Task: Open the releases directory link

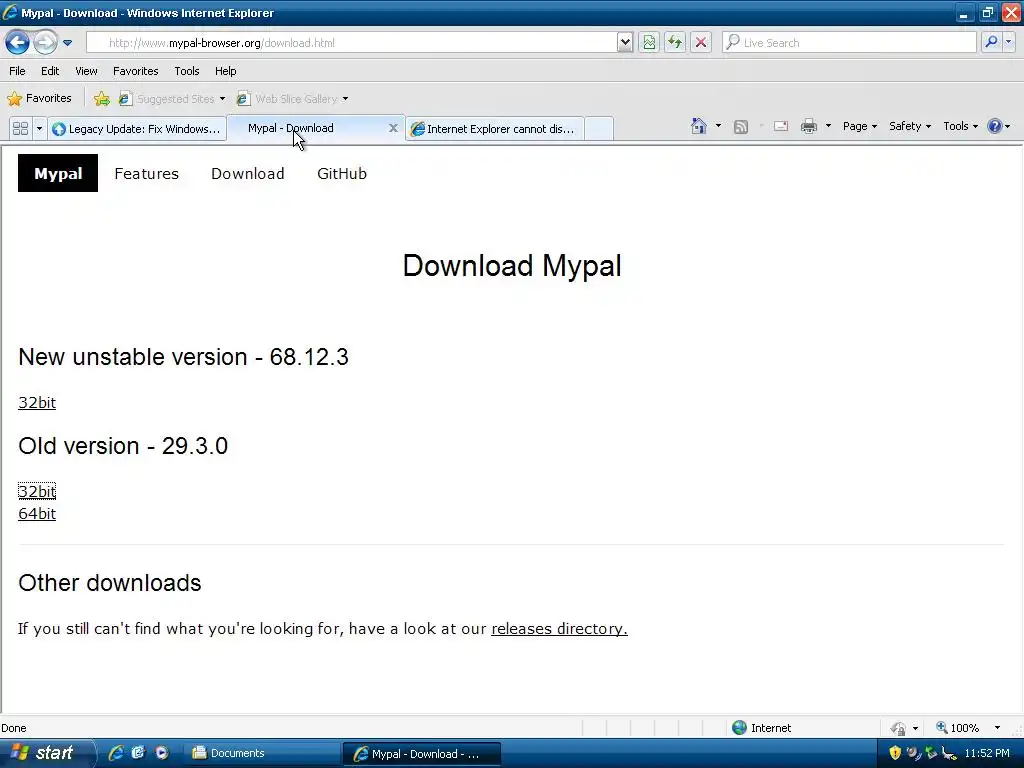Action: pyautogui.click(x=559, y=628)
